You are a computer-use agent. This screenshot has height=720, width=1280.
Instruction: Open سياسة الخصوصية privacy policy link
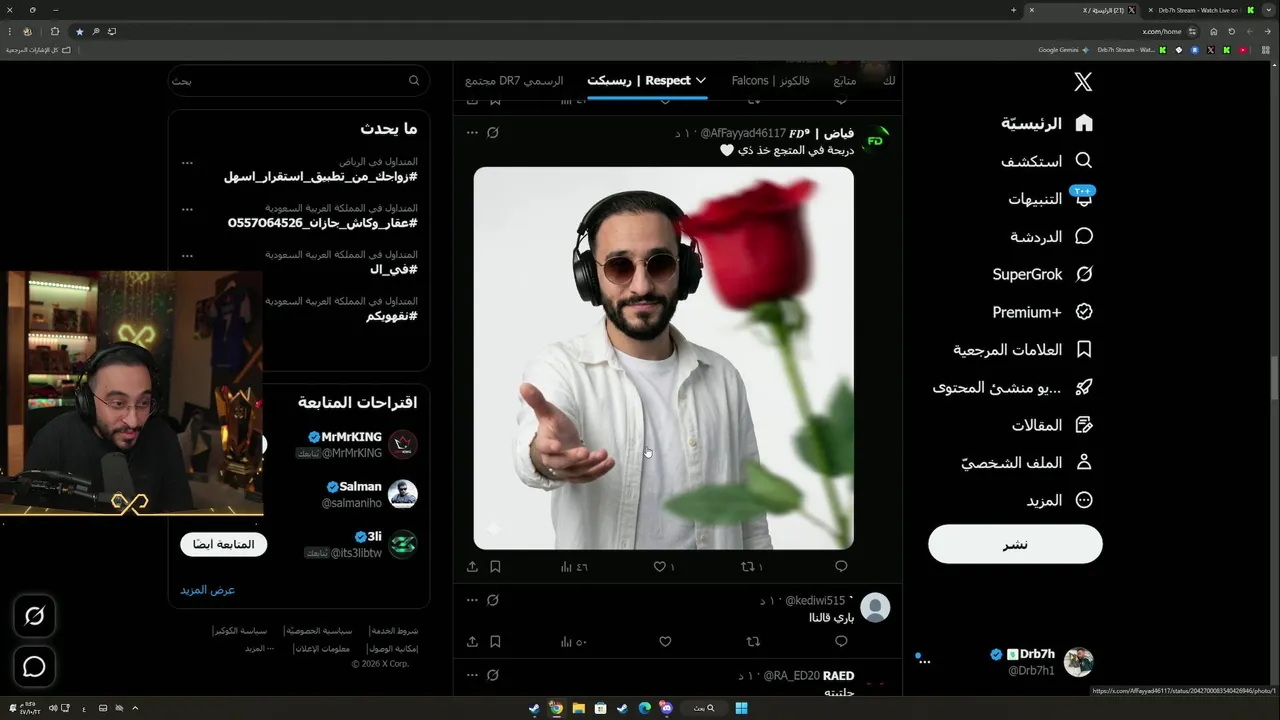[317, 632]
